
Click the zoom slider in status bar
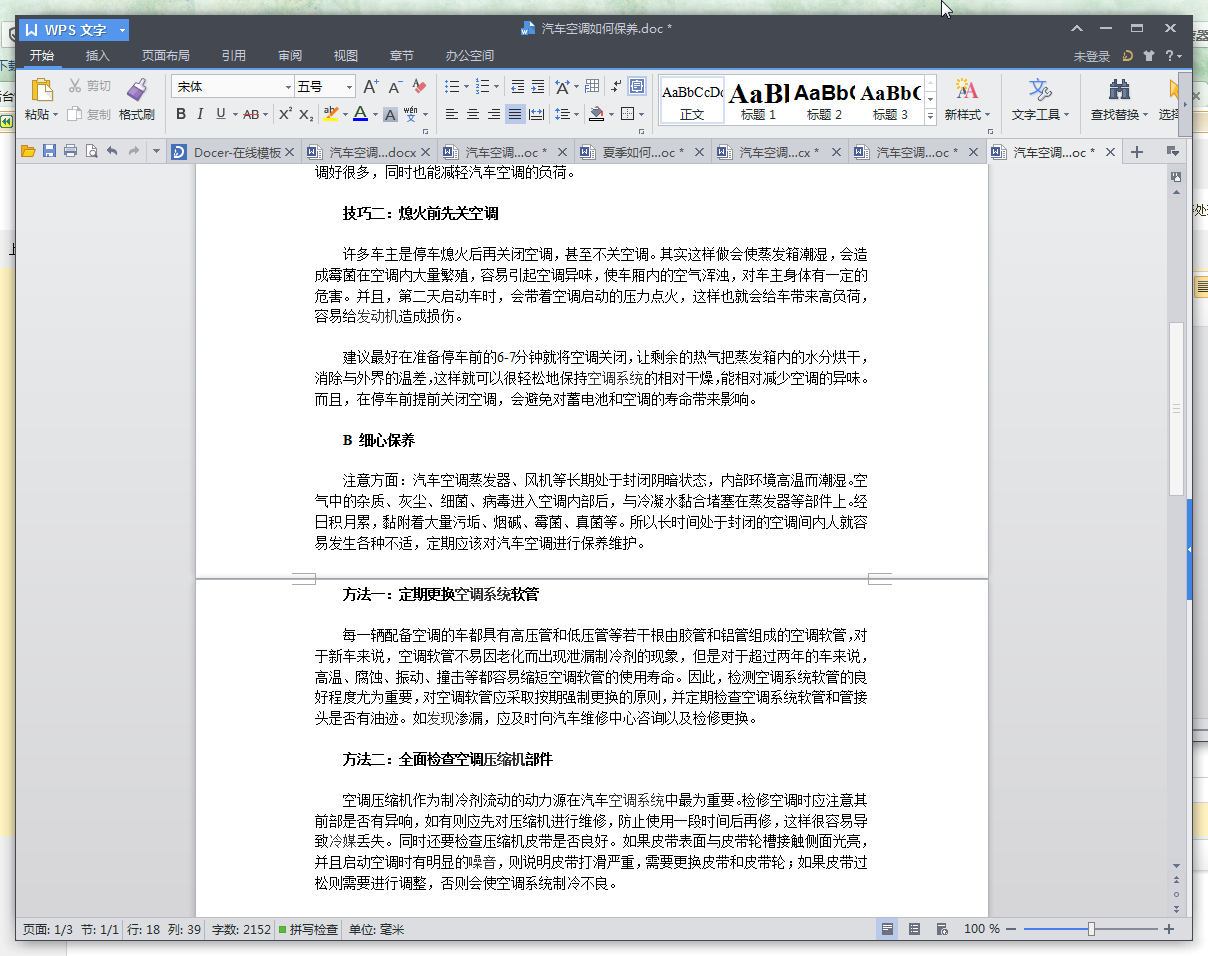1091,929
